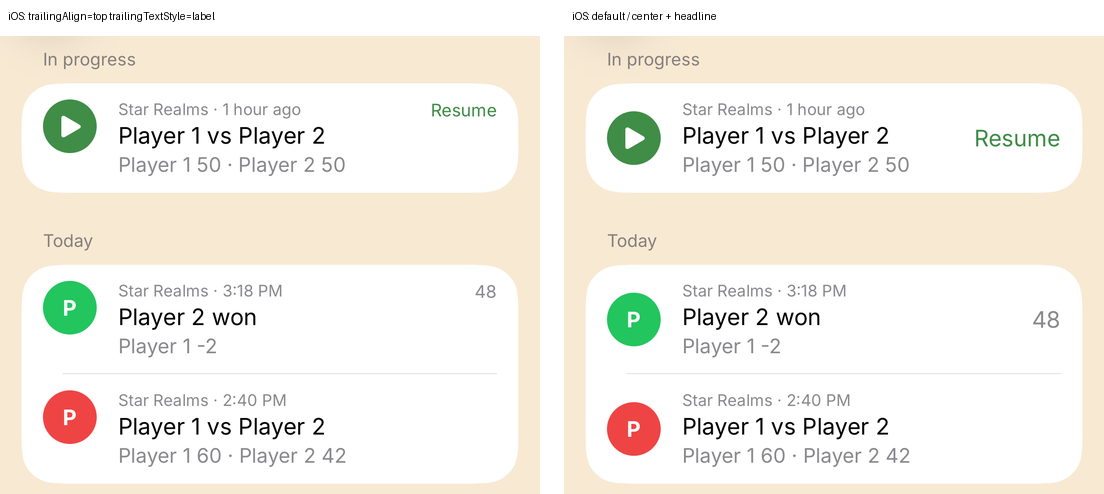Tap small Resume label in left panel
The height and width of the screenshot is (494, 1104).
click(x=463, y=110)
